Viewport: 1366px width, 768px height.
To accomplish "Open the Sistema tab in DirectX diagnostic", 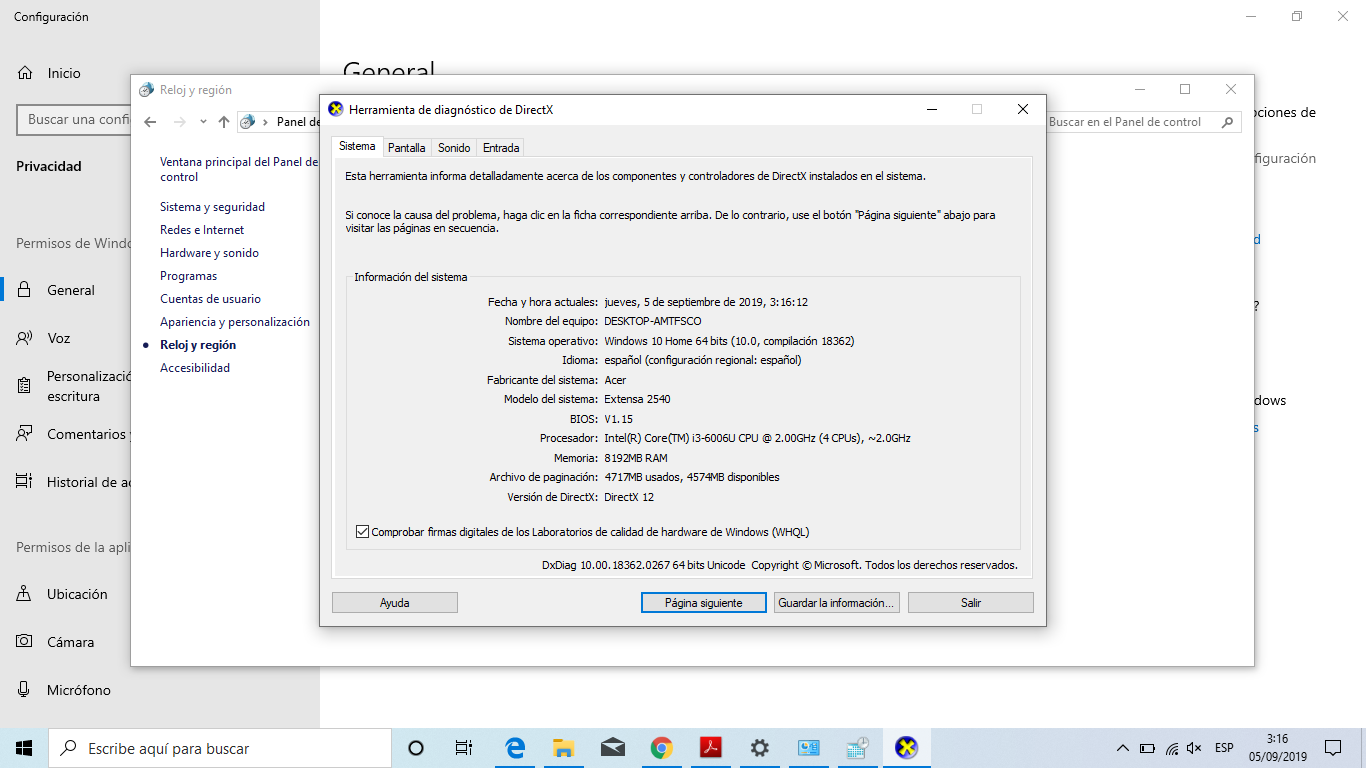I will click(x=357, y=146).
